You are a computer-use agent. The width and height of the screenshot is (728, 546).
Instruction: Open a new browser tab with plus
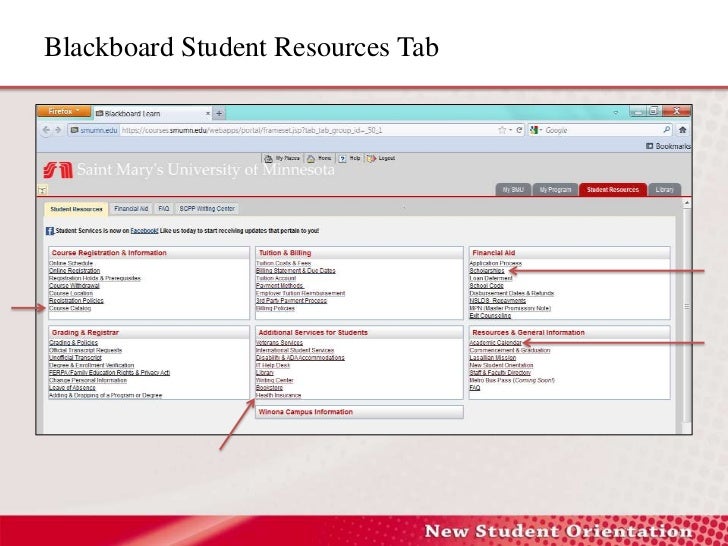[x=219, y=113]
